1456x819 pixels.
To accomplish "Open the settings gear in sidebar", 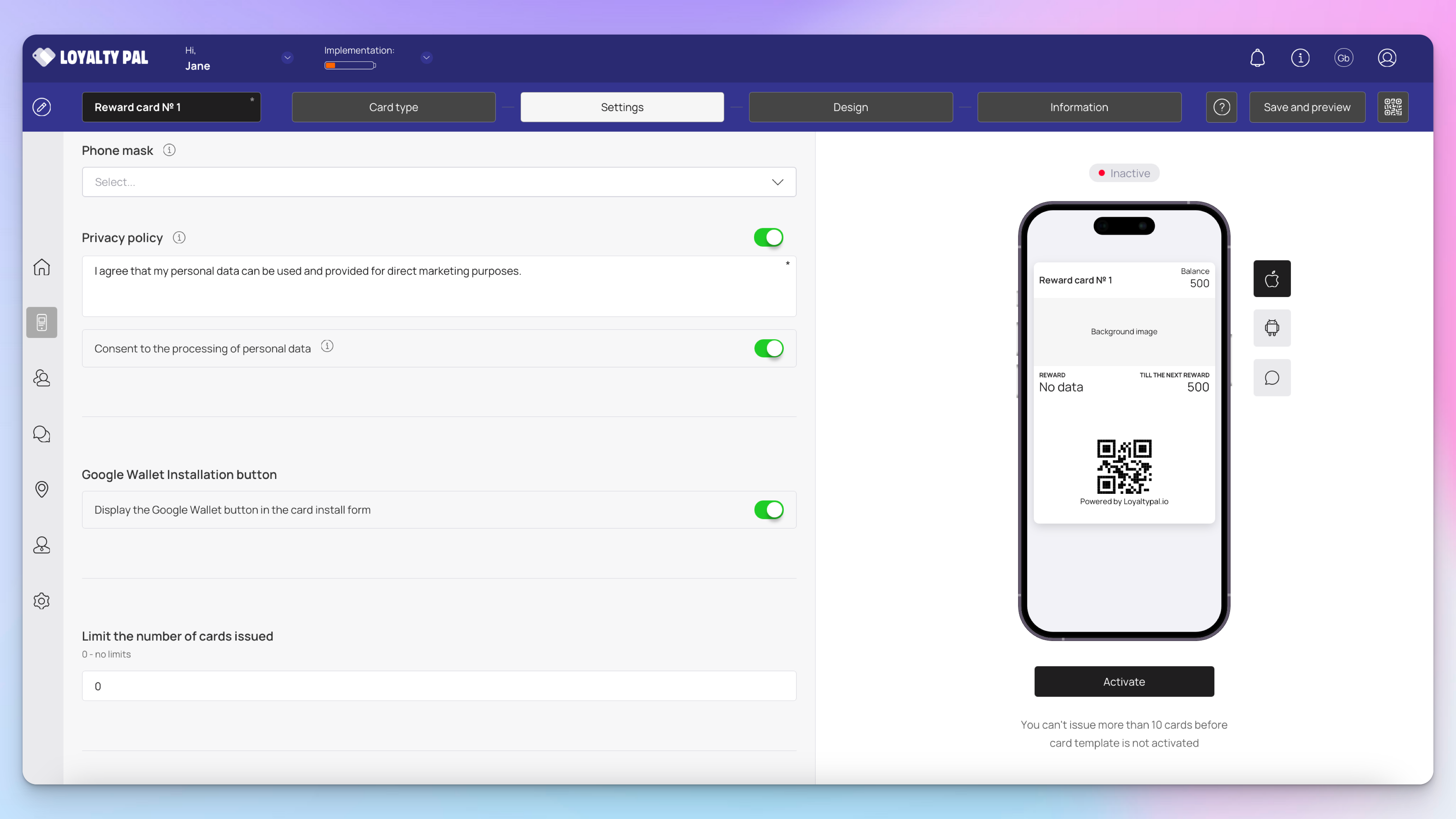I will coord(41,600).
